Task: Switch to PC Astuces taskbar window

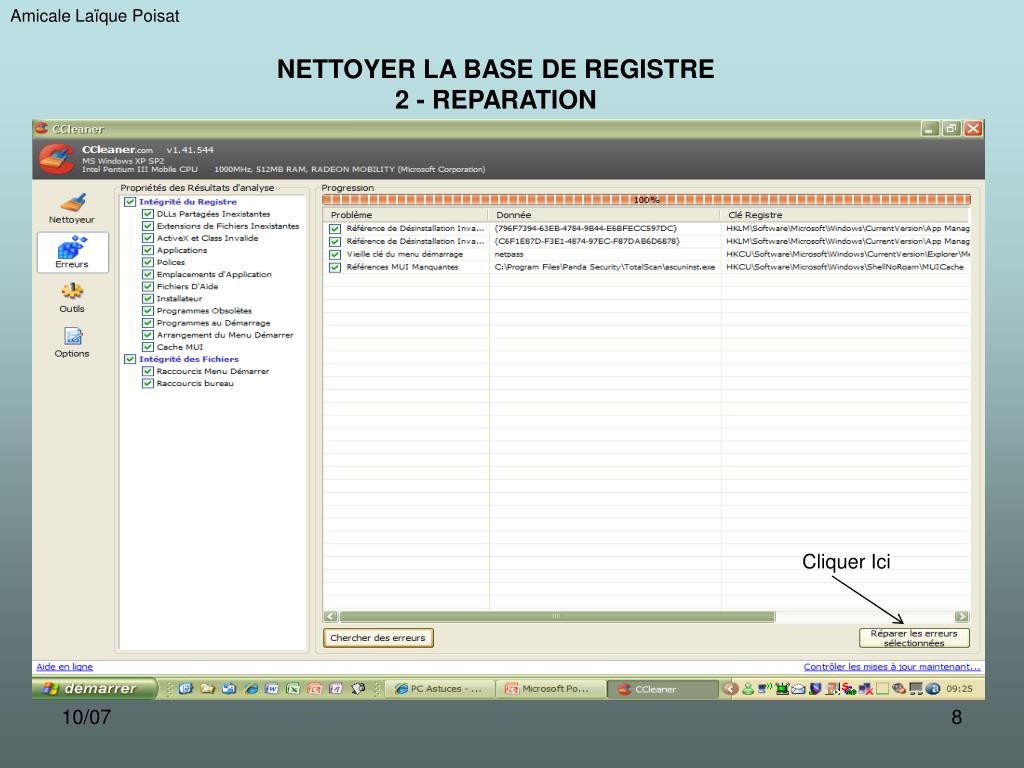Action: [440, 688]
